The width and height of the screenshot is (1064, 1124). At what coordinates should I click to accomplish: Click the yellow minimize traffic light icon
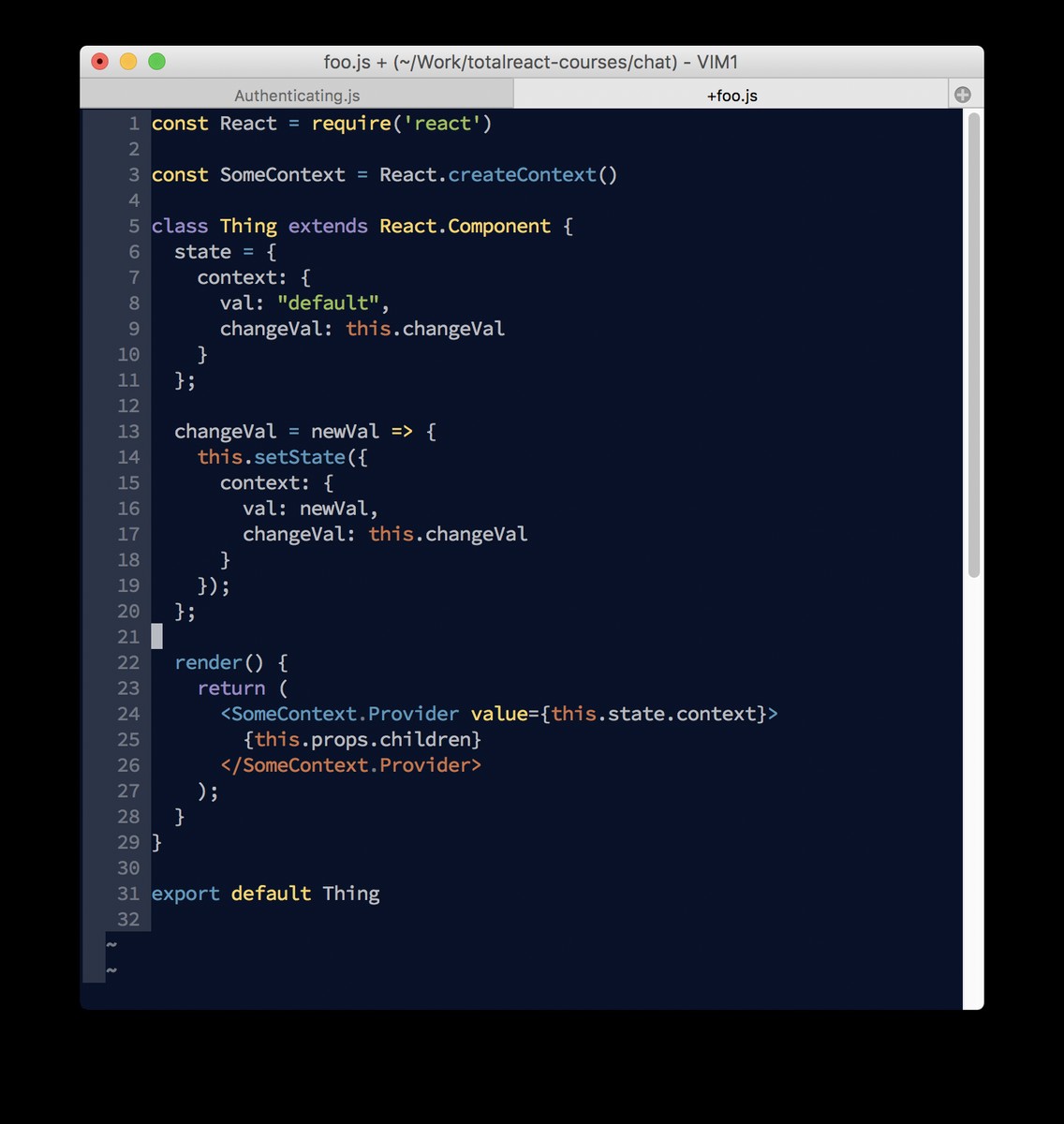point(127,60)
